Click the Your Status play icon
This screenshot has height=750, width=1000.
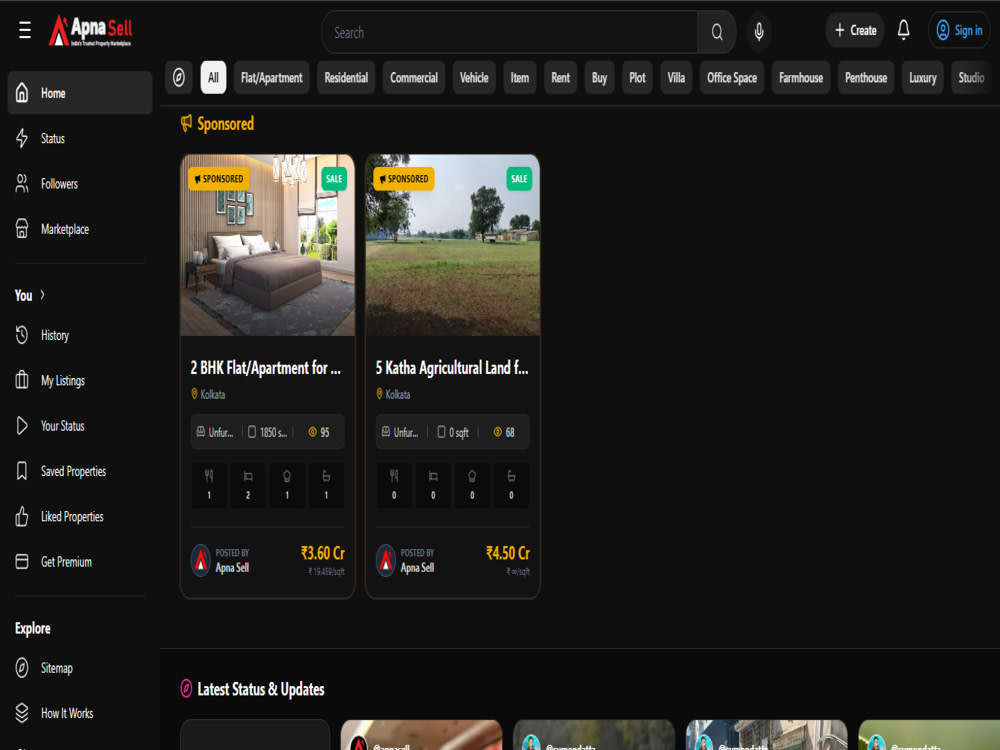[22, 426]
